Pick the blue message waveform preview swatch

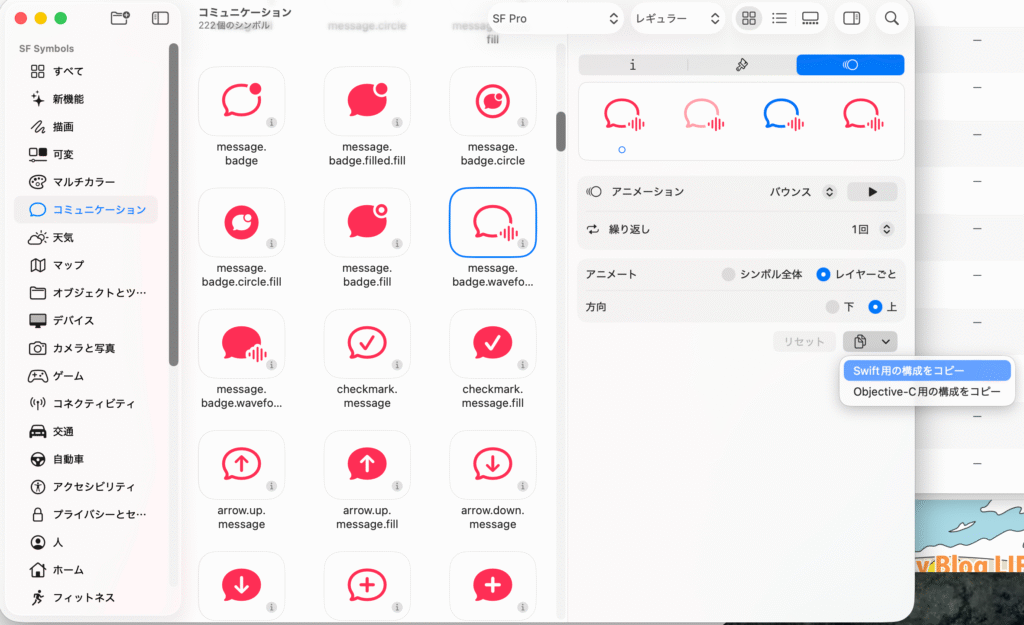pyautogui.click(x=783, y=116)
